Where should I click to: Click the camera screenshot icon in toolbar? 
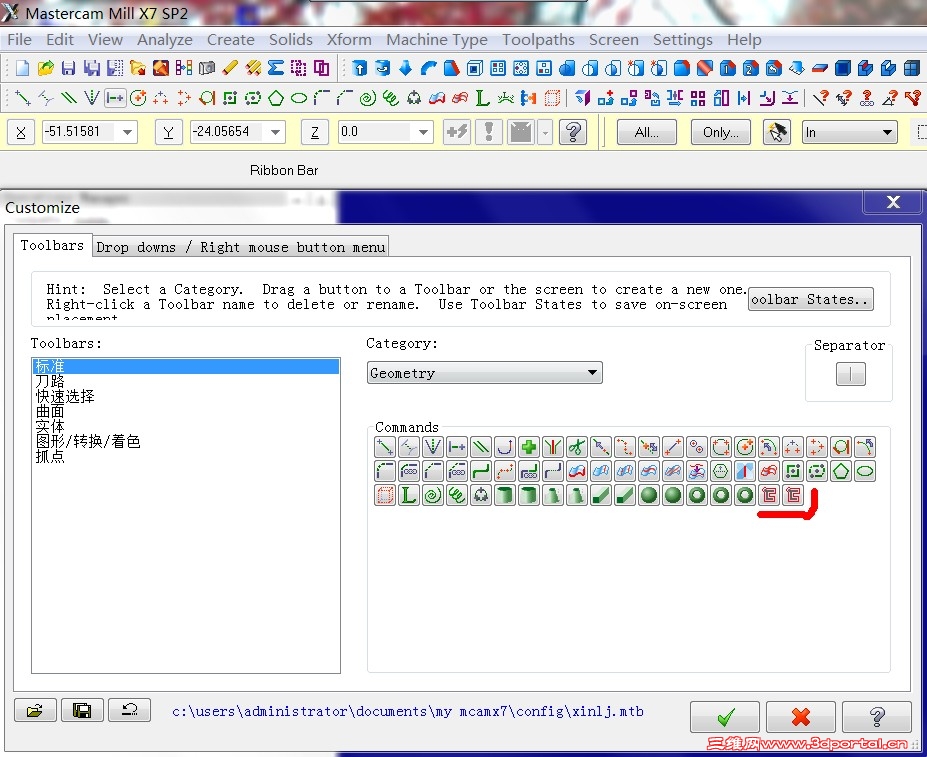(207, 68)
